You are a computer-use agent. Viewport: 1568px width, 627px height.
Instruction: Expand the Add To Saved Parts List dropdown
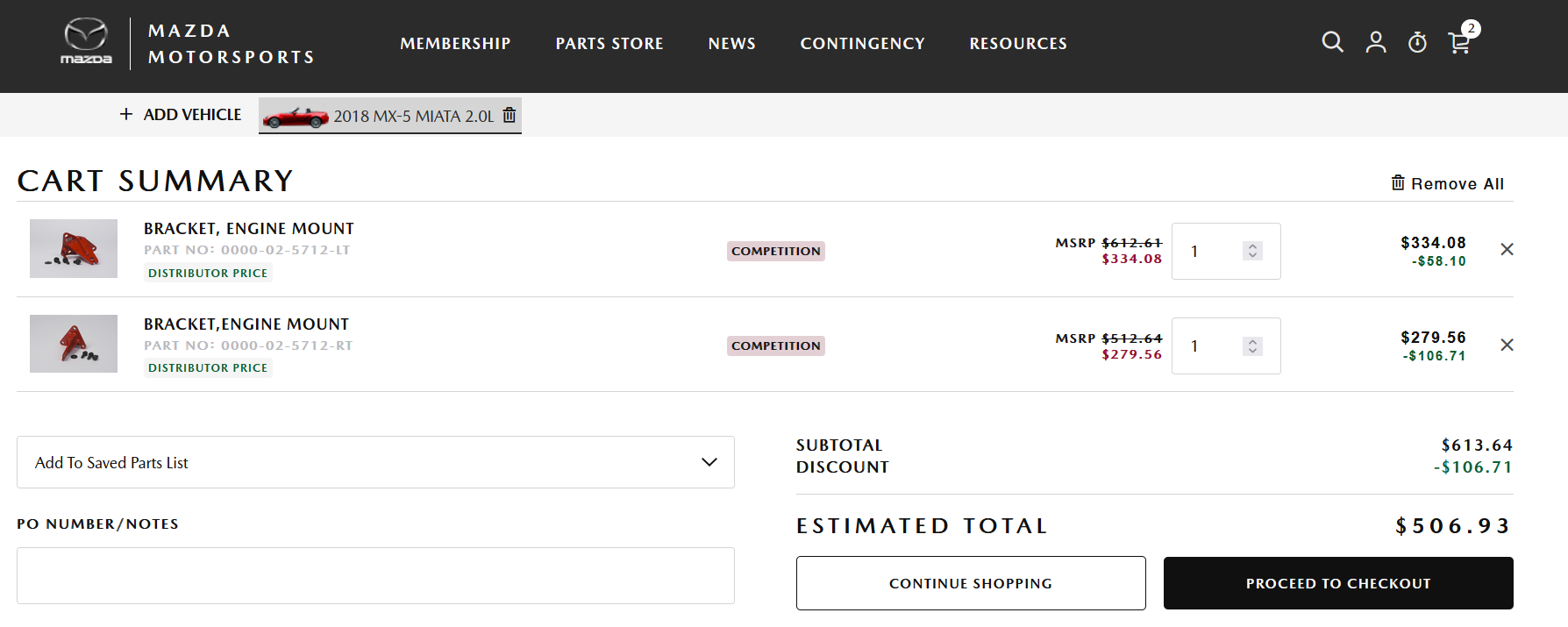click(375, 462)
